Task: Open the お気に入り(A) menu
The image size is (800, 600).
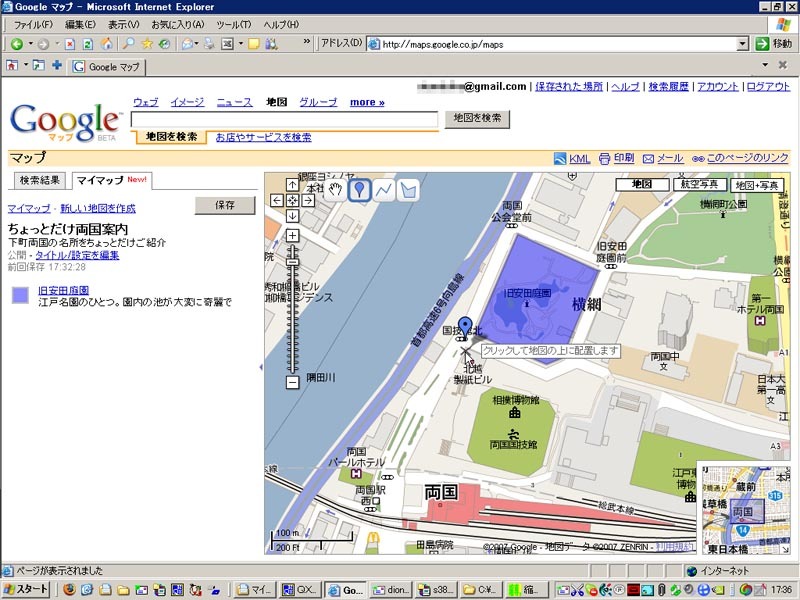Action: click(178, 24)
